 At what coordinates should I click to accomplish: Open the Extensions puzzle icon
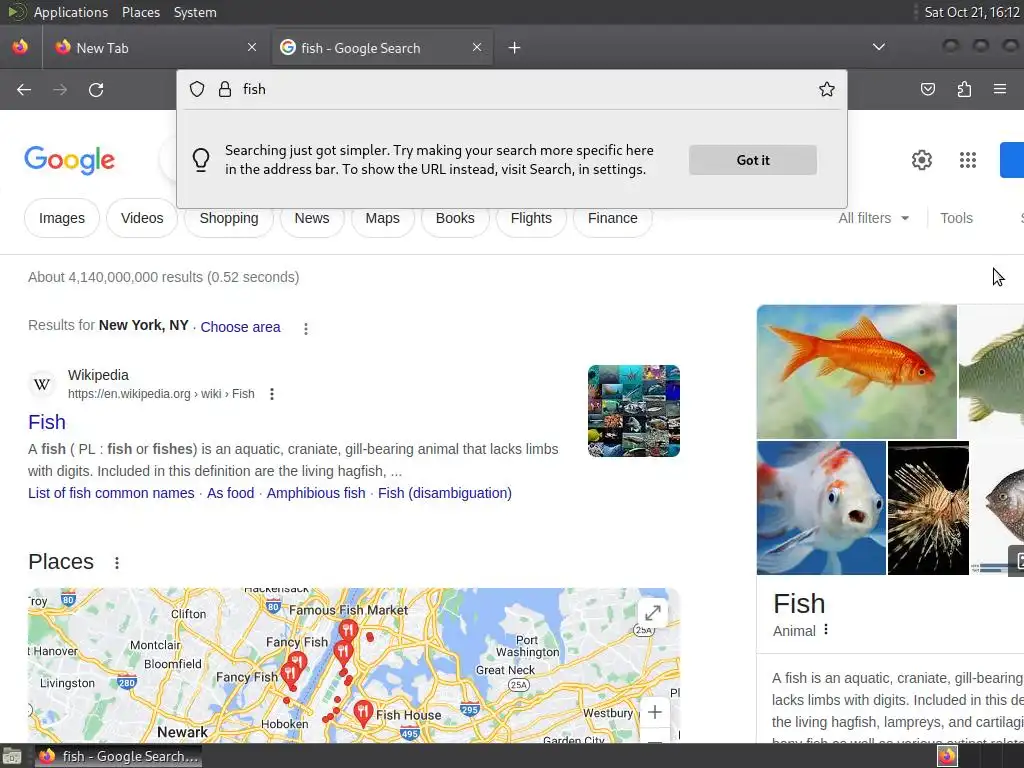(x=964, y=89)
